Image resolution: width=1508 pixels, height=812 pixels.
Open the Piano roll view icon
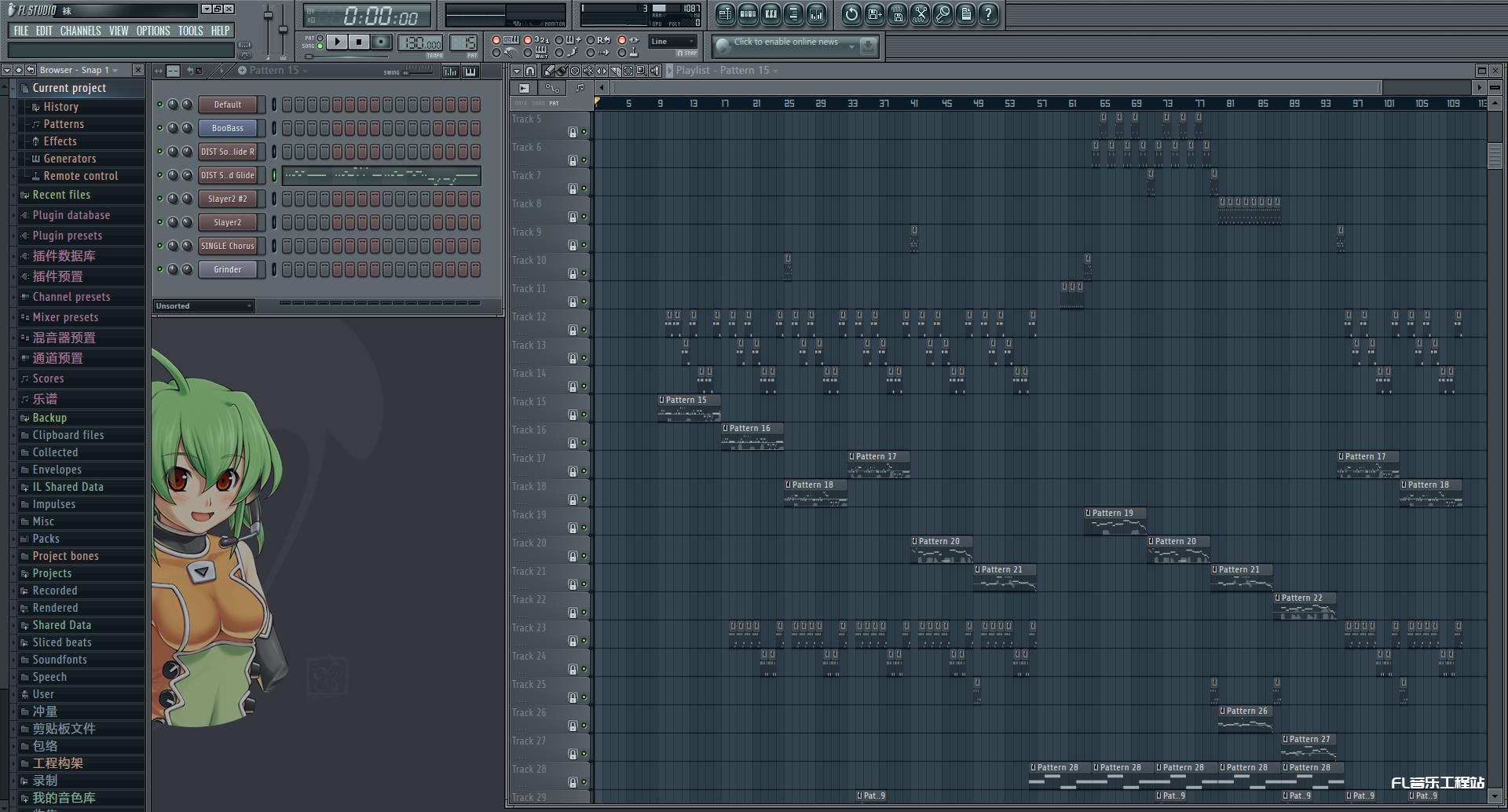click(x=770, y=13)
